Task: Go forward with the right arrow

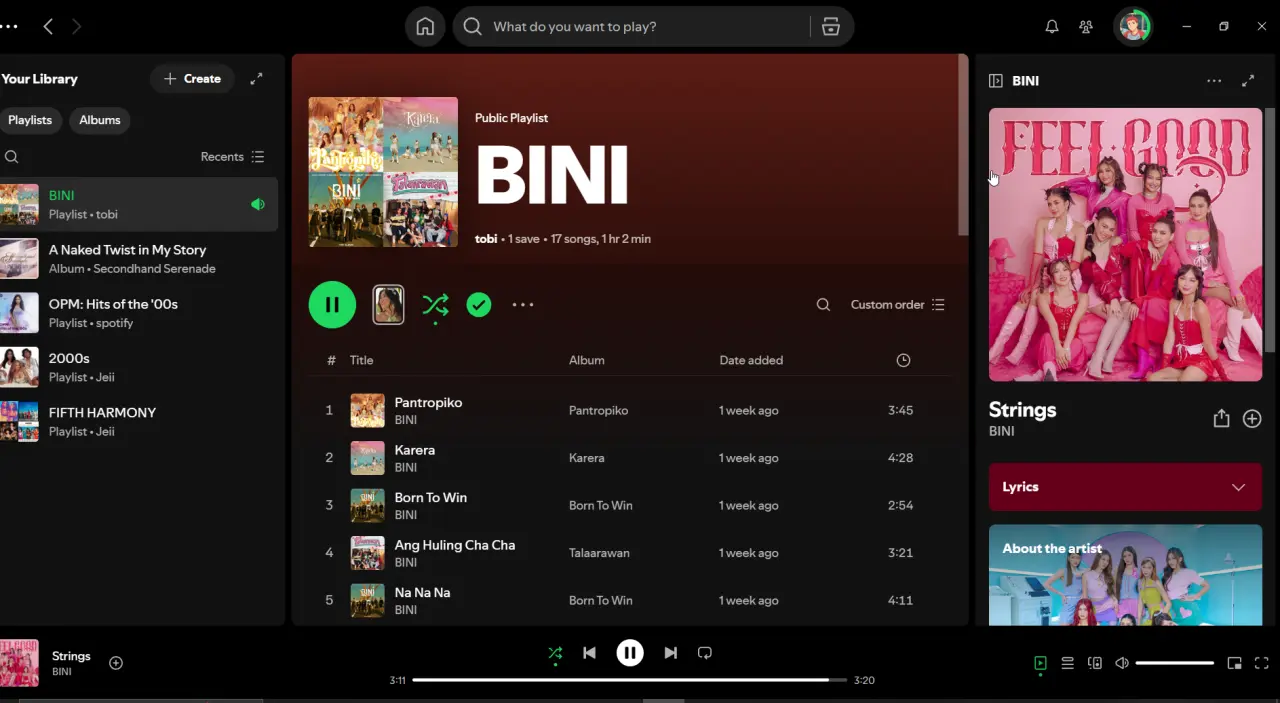Action: point(77,27)
